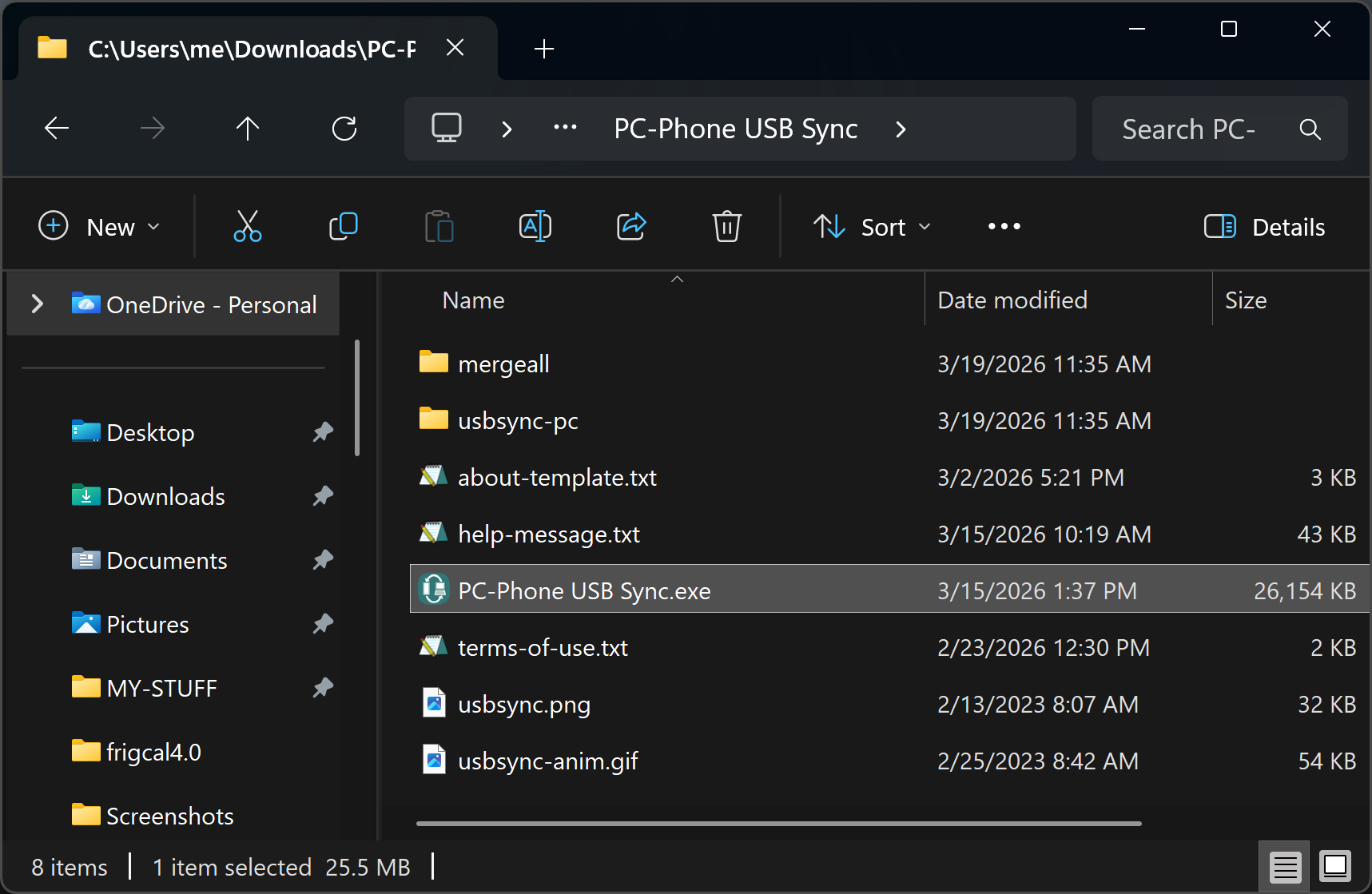The image size is (1372, 894).
Task: Go up one folder level
Action: tap(248, 129)
